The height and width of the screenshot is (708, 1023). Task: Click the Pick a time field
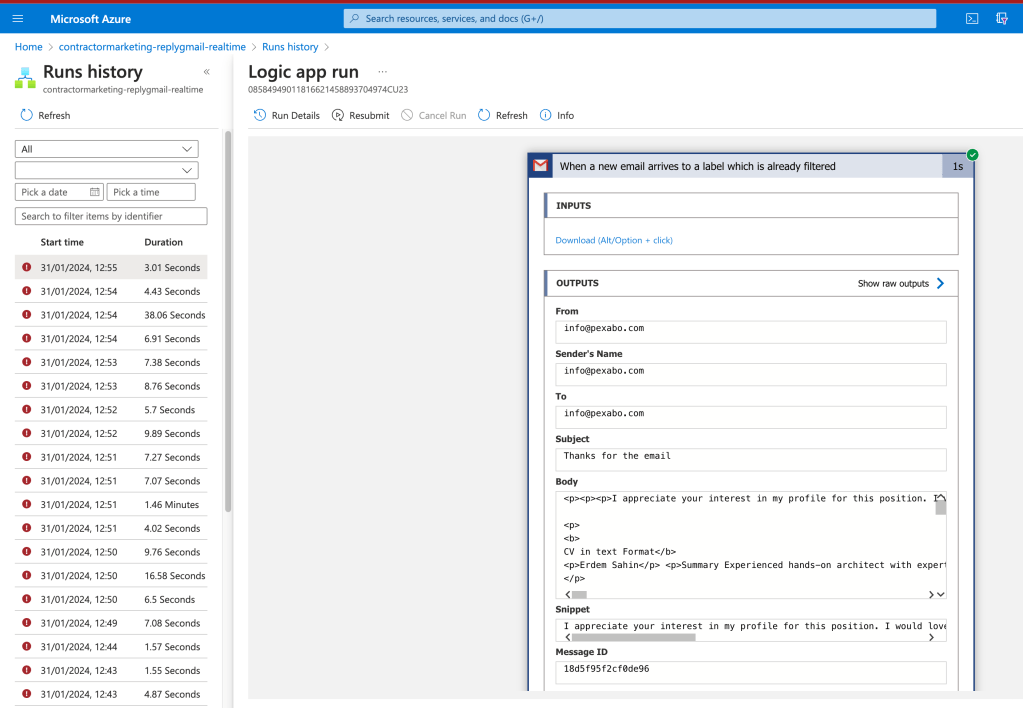[151, 192]
